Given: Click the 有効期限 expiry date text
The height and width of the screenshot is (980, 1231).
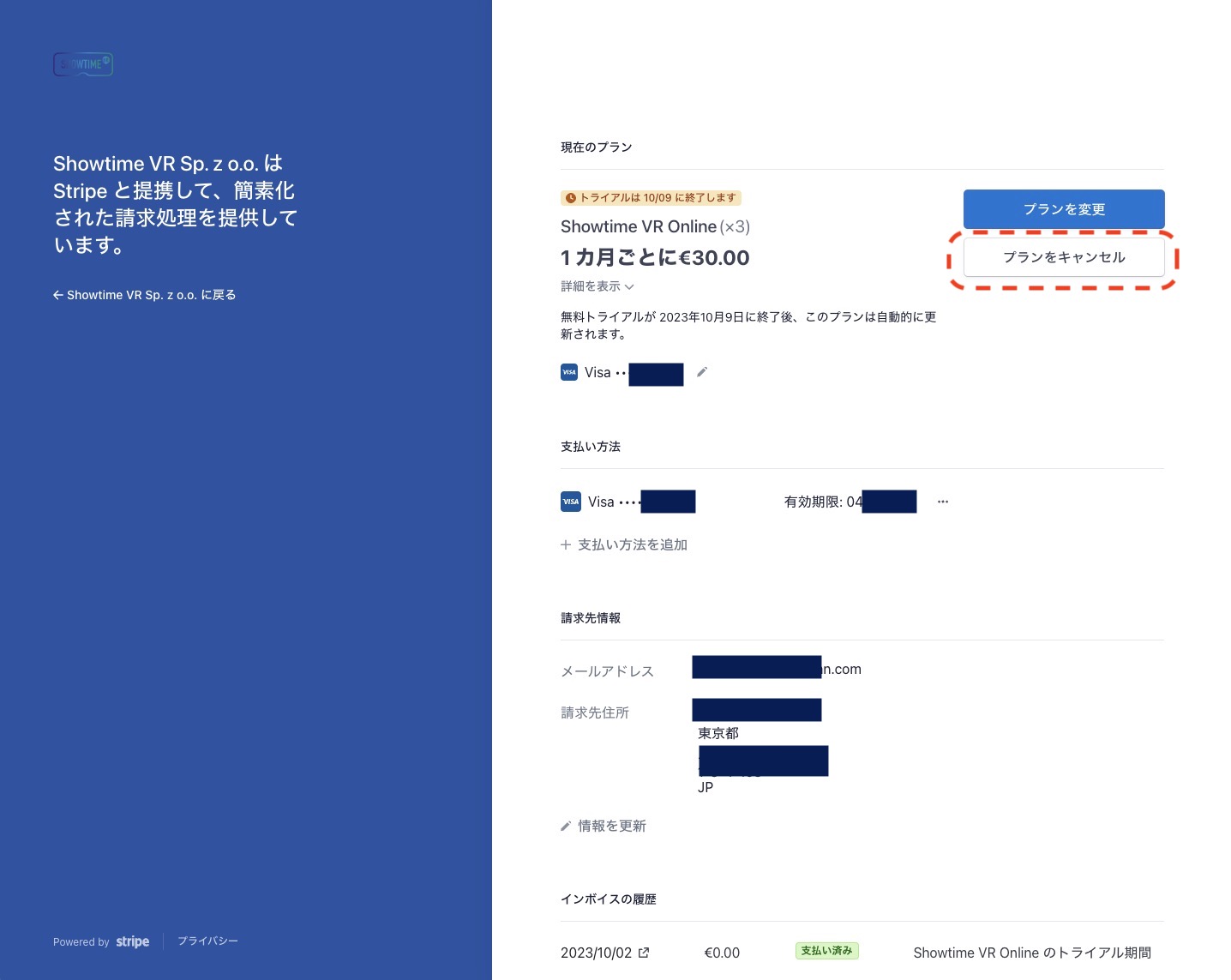Looking at the screenshot, I should (x=822, y=502).
